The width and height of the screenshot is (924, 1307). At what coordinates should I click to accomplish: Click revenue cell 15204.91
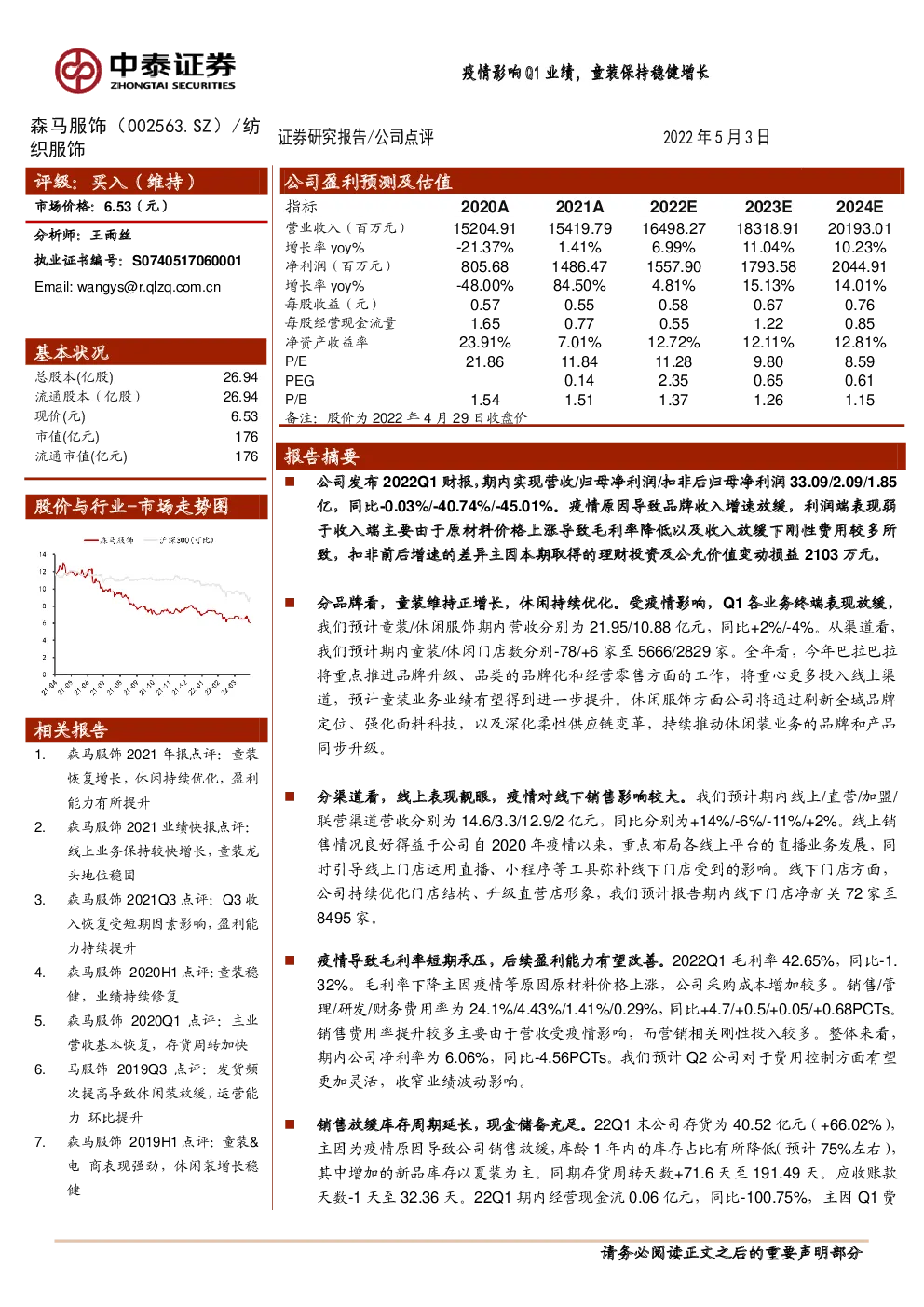point(484,228)
